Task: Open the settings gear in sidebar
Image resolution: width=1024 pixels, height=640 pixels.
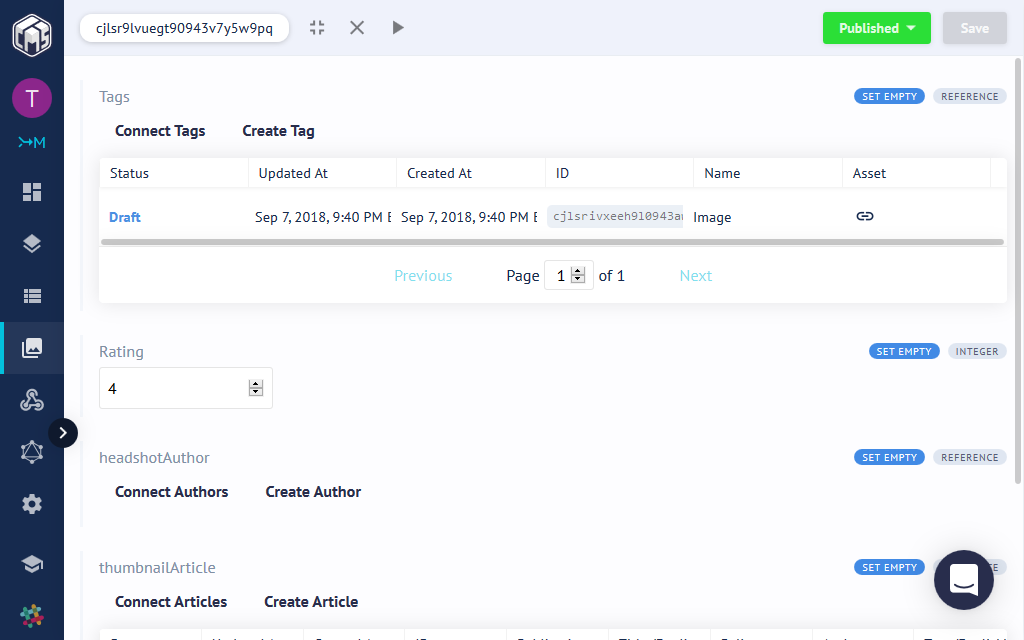Action: (x=32, y=504)
